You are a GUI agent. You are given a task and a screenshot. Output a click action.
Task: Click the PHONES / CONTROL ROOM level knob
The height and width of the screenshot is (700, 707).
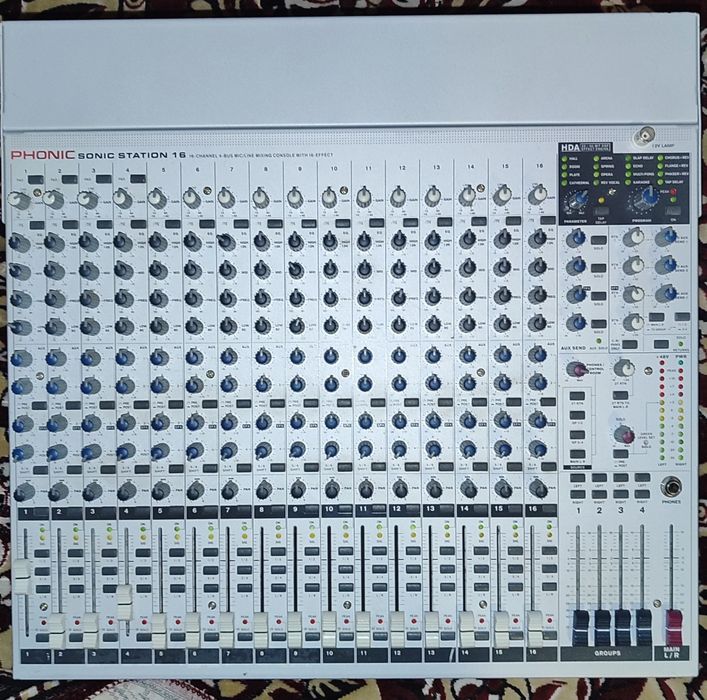click(576, 369)
